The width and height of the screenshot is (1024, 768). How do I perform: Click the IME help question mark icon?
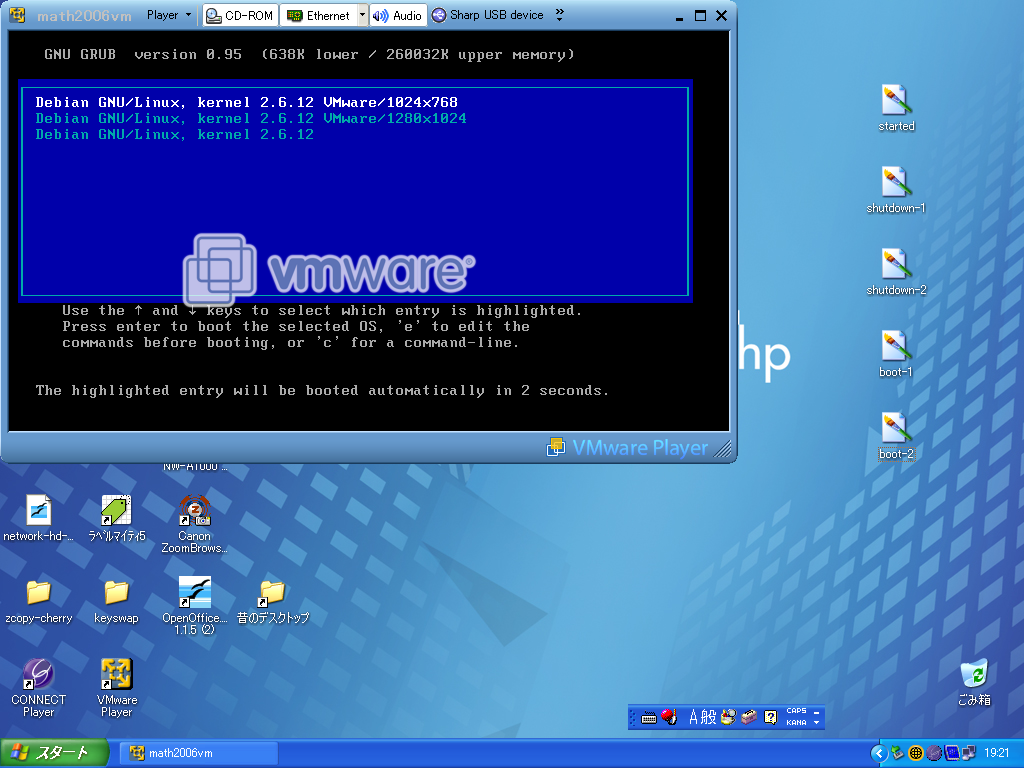point(770,717)
